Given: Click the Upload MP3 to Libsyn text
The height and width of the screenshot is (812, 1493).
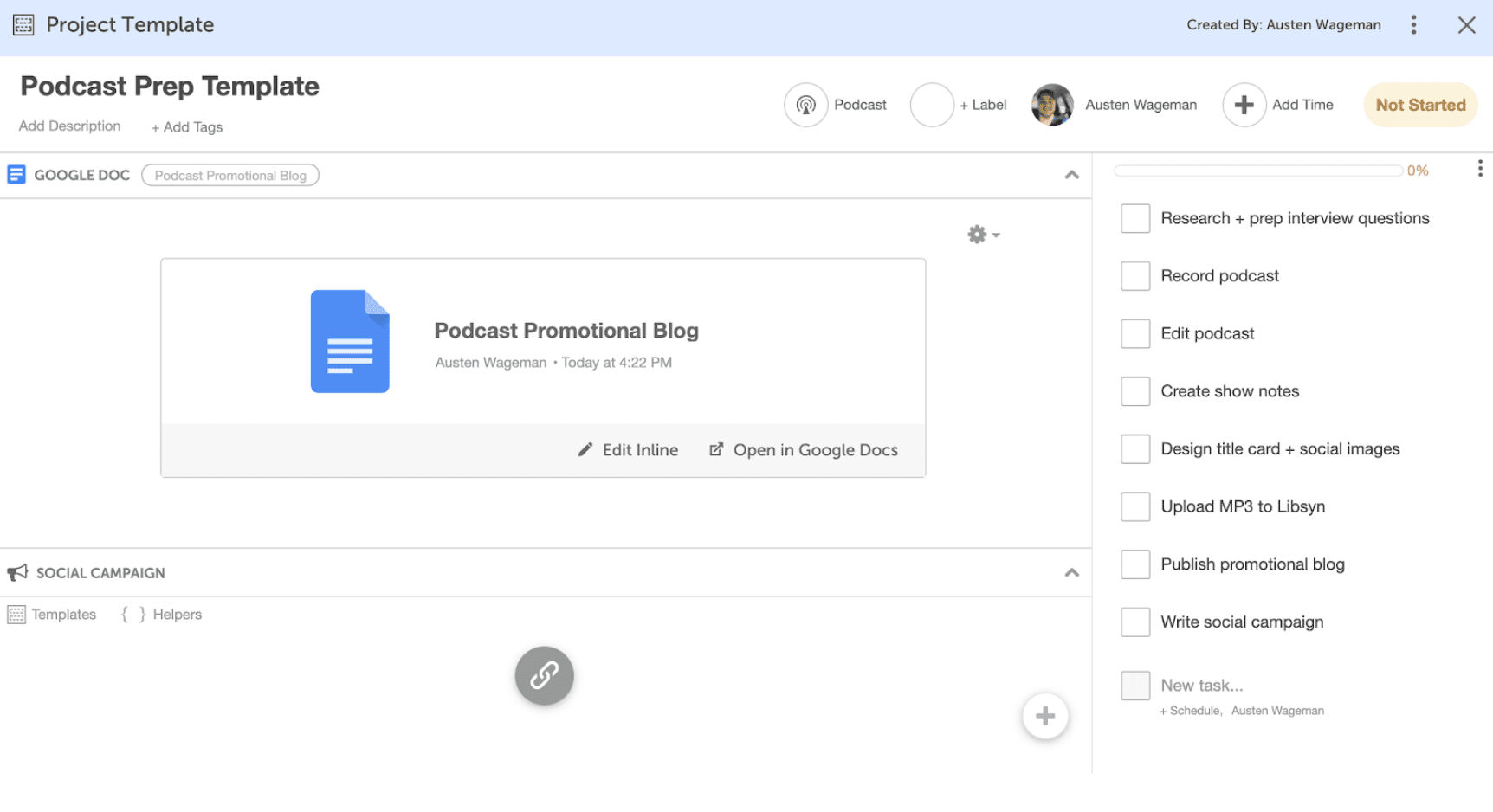Looking at the screenshot, I should pyautogui.click(x=1243, y=506).
